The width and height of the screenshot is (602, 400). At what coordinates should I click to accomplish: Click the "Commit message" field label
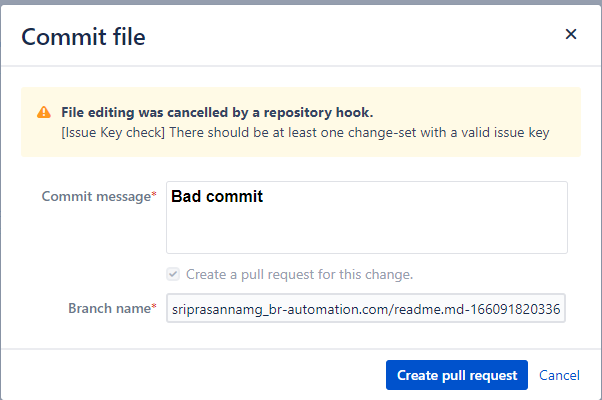pos(95,196)
